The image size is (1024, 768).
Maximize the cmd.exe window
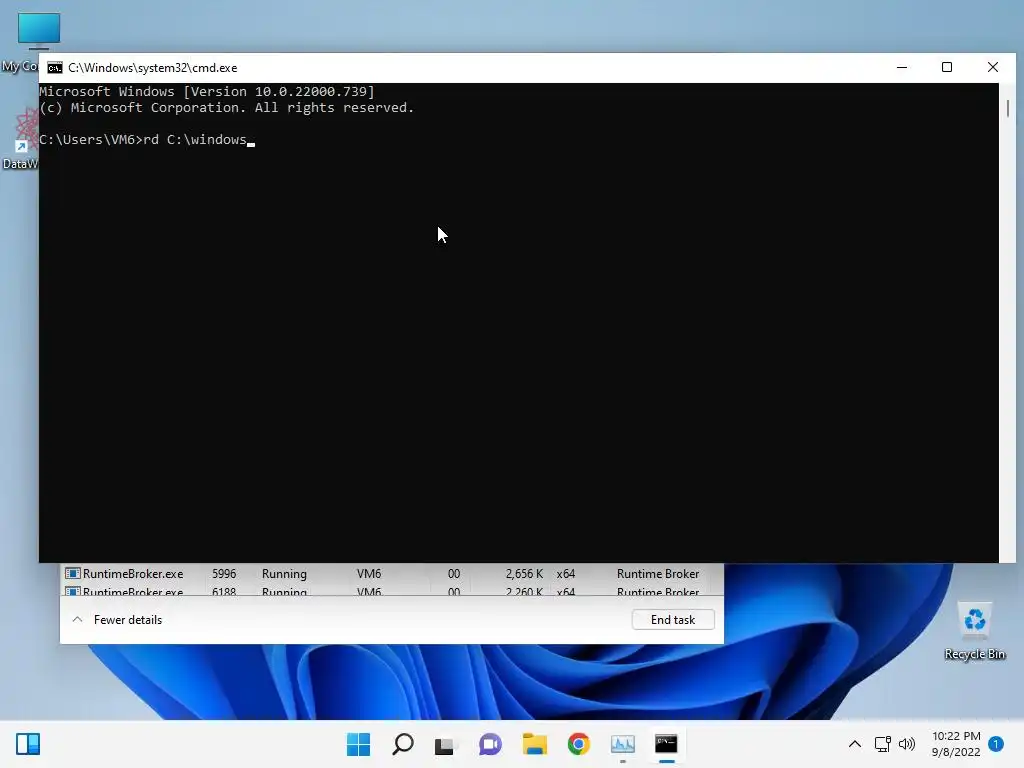point(947,67)
